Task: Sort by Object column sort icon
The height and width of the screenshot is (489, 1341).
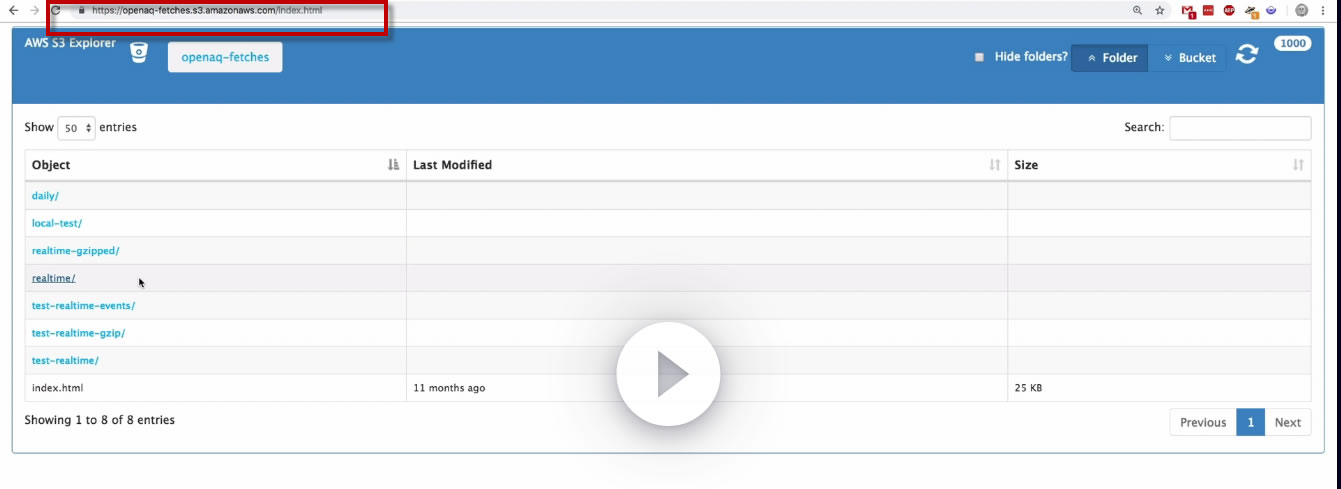Action: coord(393,165)
